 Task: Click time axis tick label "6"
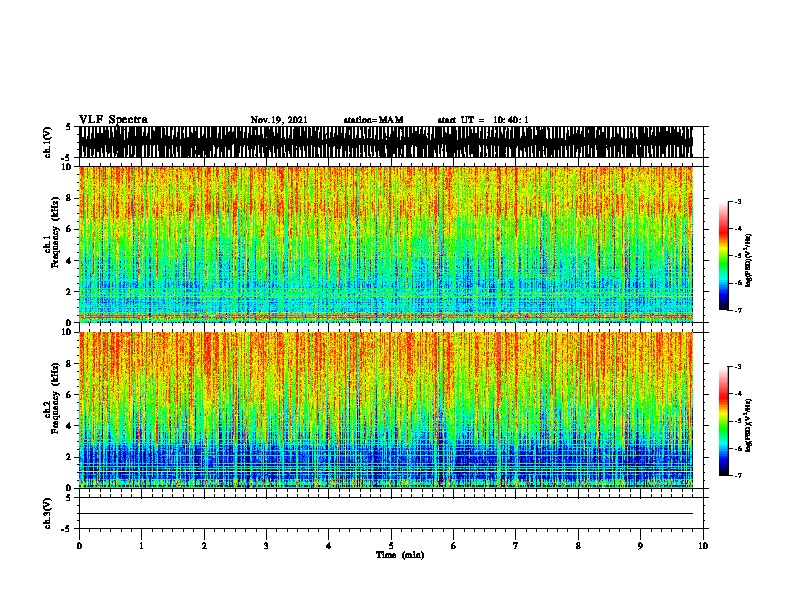tap(454, 546)
